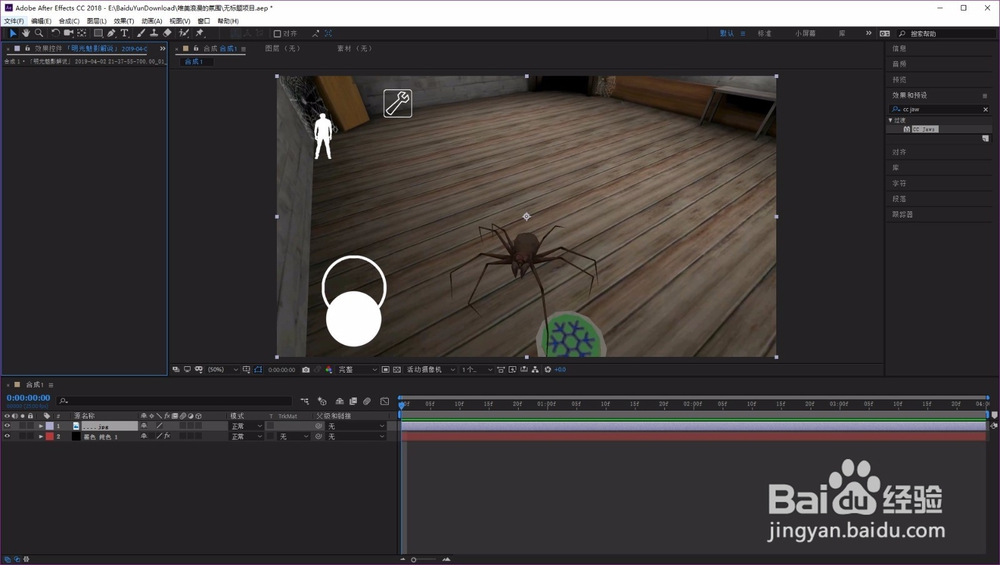This screenshot has width=1000, height=565.
Task: Hide layer 1 with its eye toggle
Action: [7, 426]
